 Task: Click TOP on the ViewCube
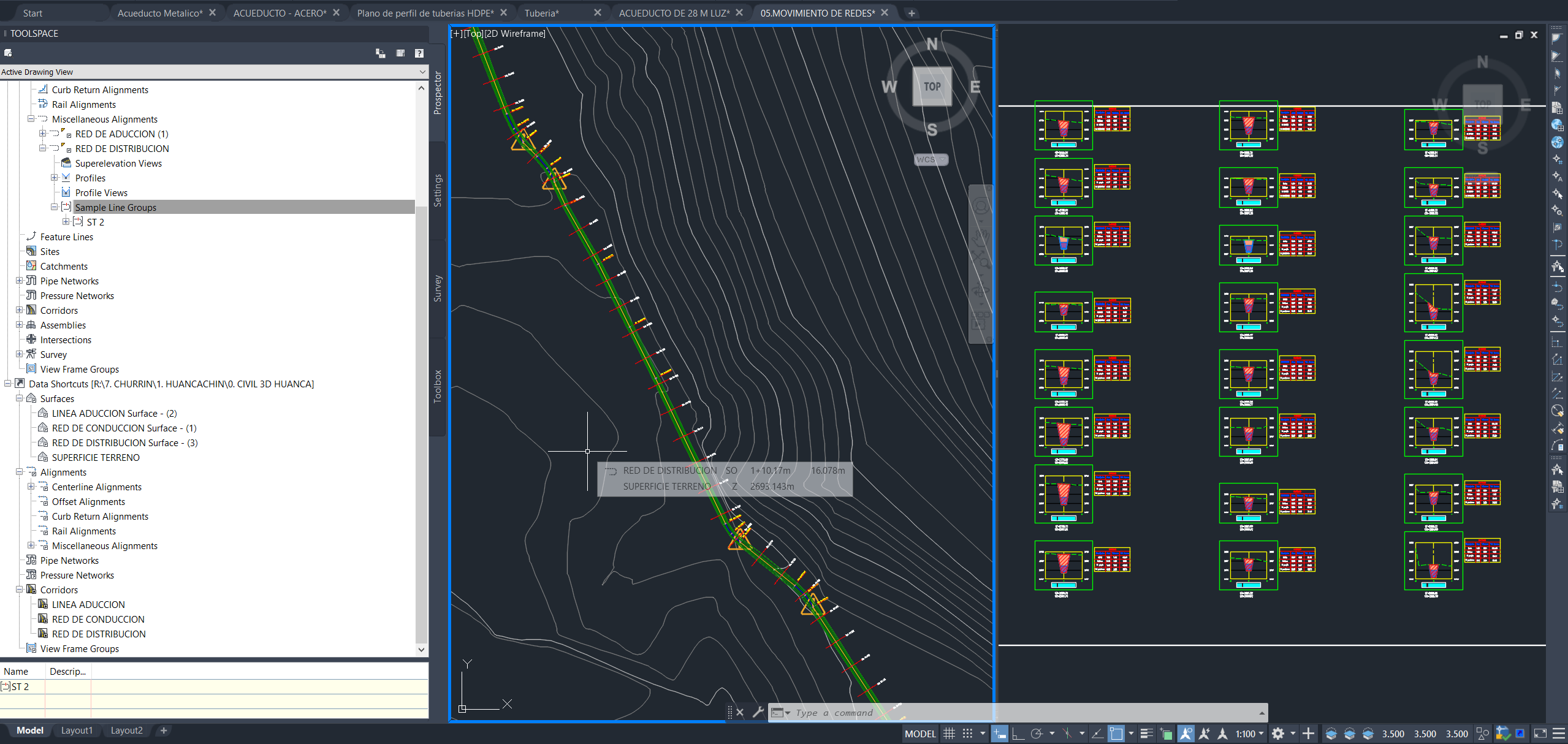[x=931, y=86]
